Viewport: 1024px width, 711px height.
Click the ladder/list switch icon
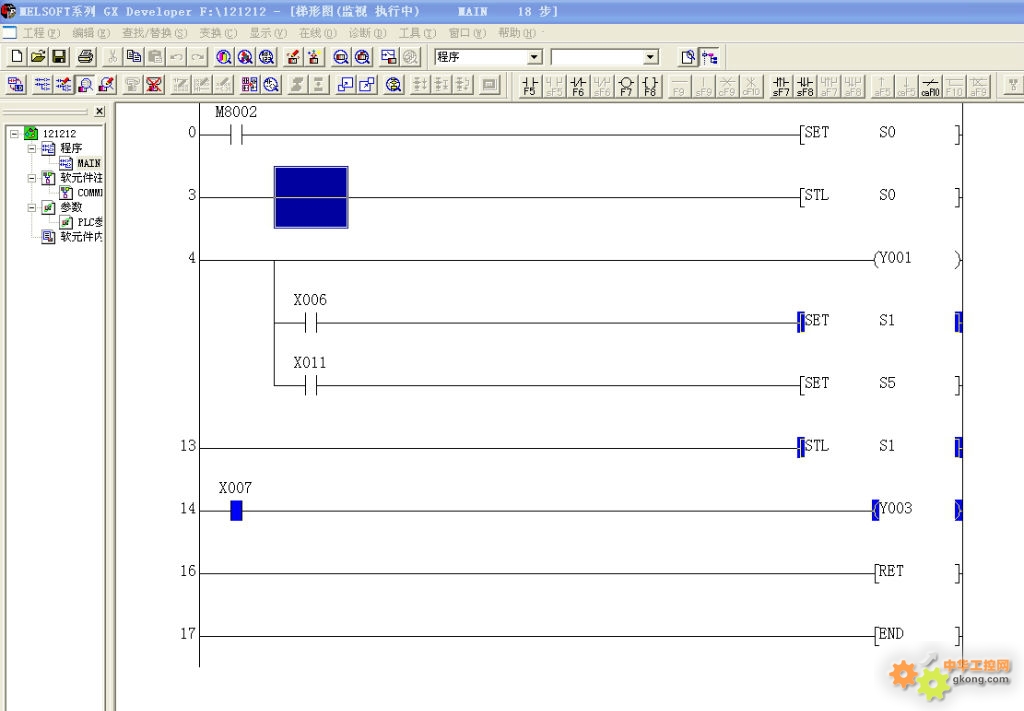point(16,85)
